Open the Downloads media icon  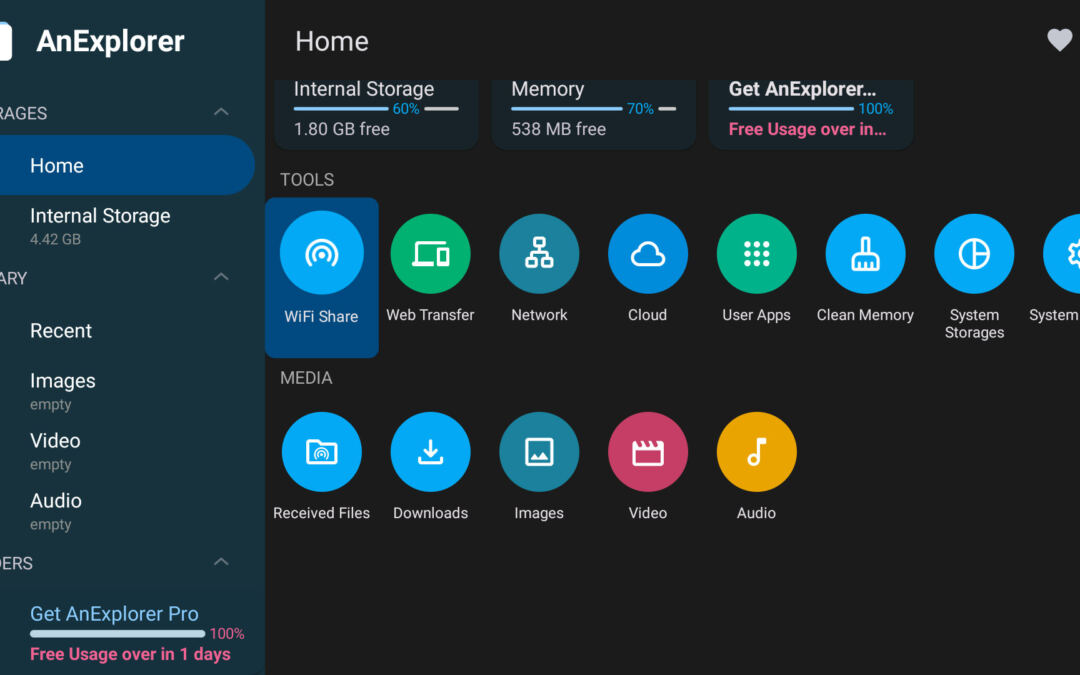pos(430,452)
